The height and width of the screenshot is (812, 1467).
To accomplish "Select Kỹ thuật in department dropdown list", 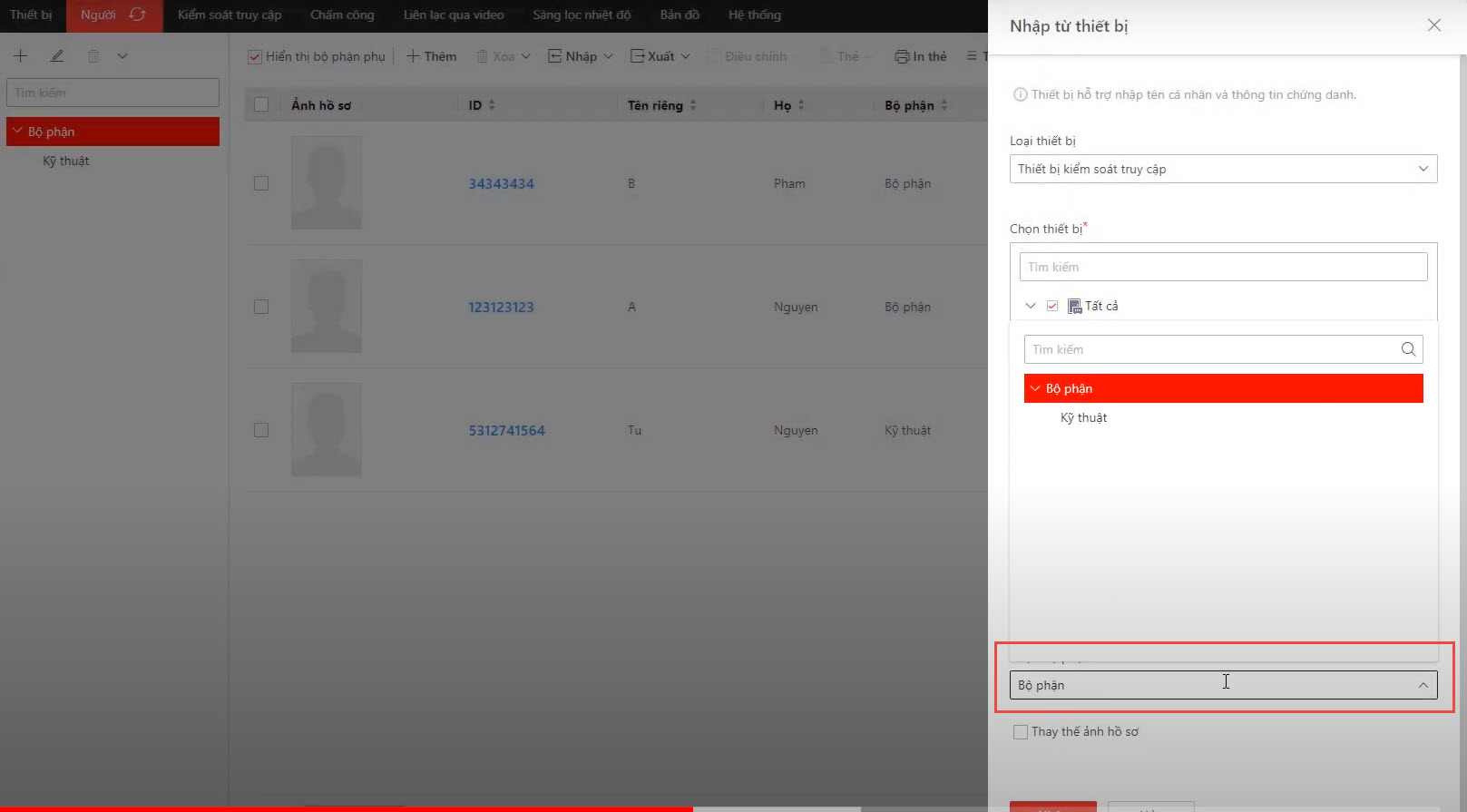I will [x=1083, y=417].
